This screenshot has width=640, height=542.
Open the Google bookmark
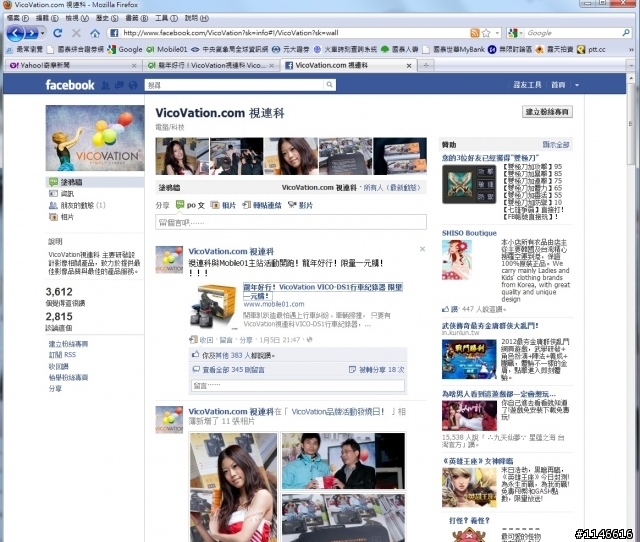tap(125, 49)
